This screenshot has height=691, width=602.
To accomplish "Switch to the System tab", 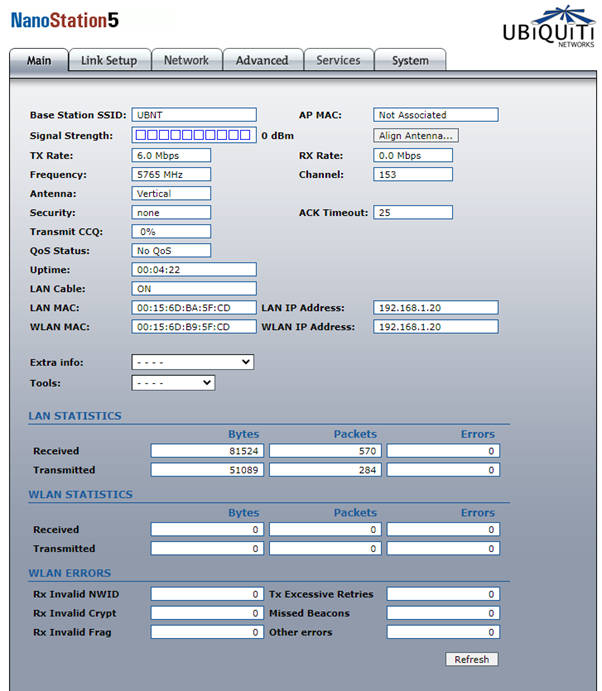I will coord(410,61).
